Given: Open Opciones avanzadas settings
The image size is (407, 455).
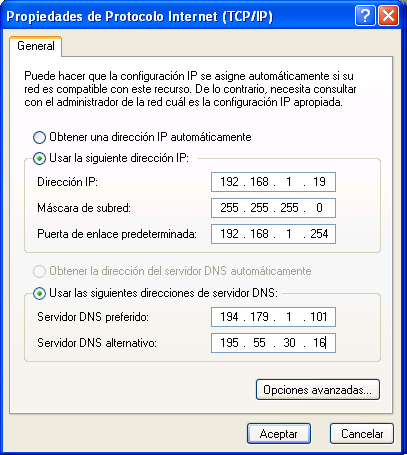Looking at the screenshot, I should pyautogui.click(x=318, y=389).
